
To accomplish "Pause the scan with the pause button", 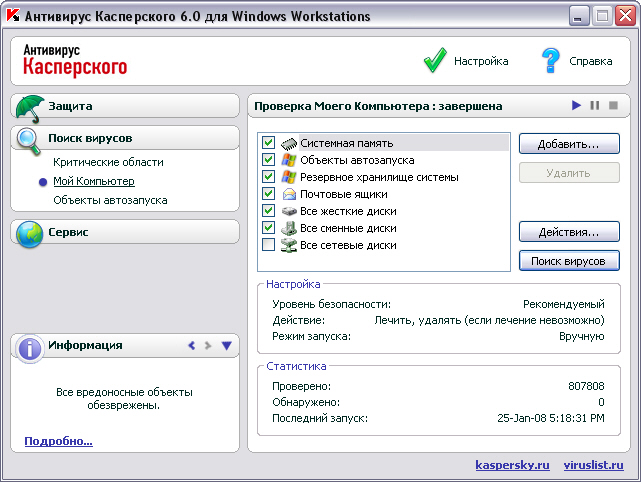I will click(x=595, y=105).
